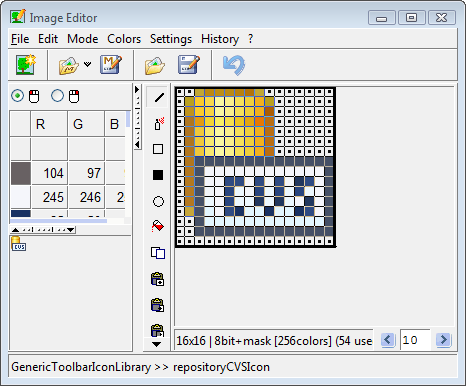The image size is (466, 386).
Task: Create a new image with tree icon
Action: (26, 65)
